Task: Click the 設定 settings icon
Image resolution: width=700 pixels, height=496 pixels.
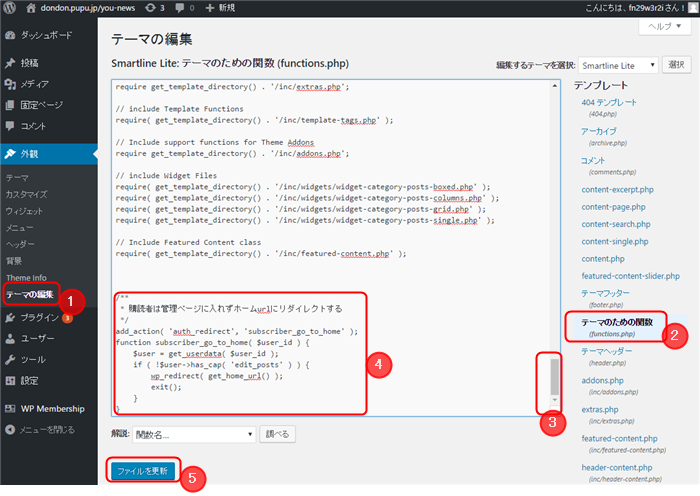Action: [10, 380]
